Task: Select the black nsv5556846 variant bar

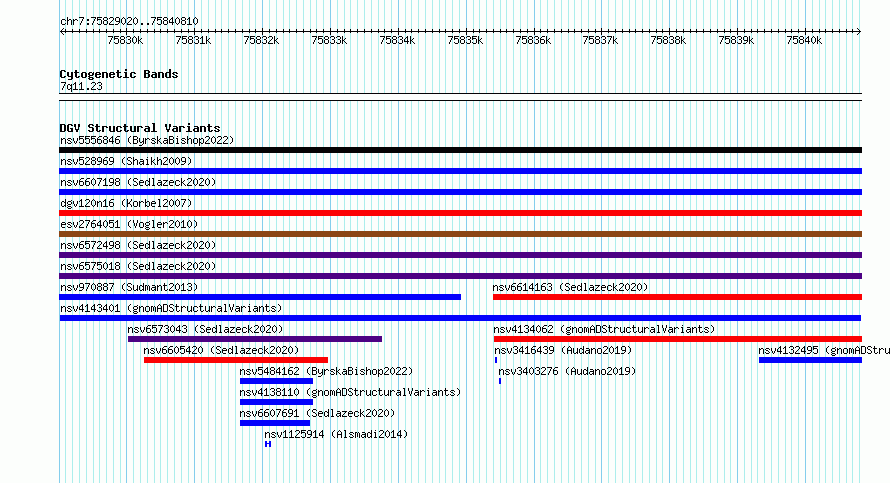Action: [460, 150]
